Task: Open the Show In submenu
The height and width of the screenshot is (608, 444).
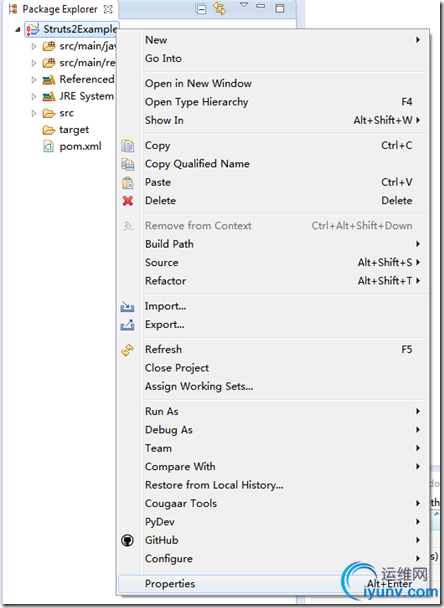Action: pos(284,120)
